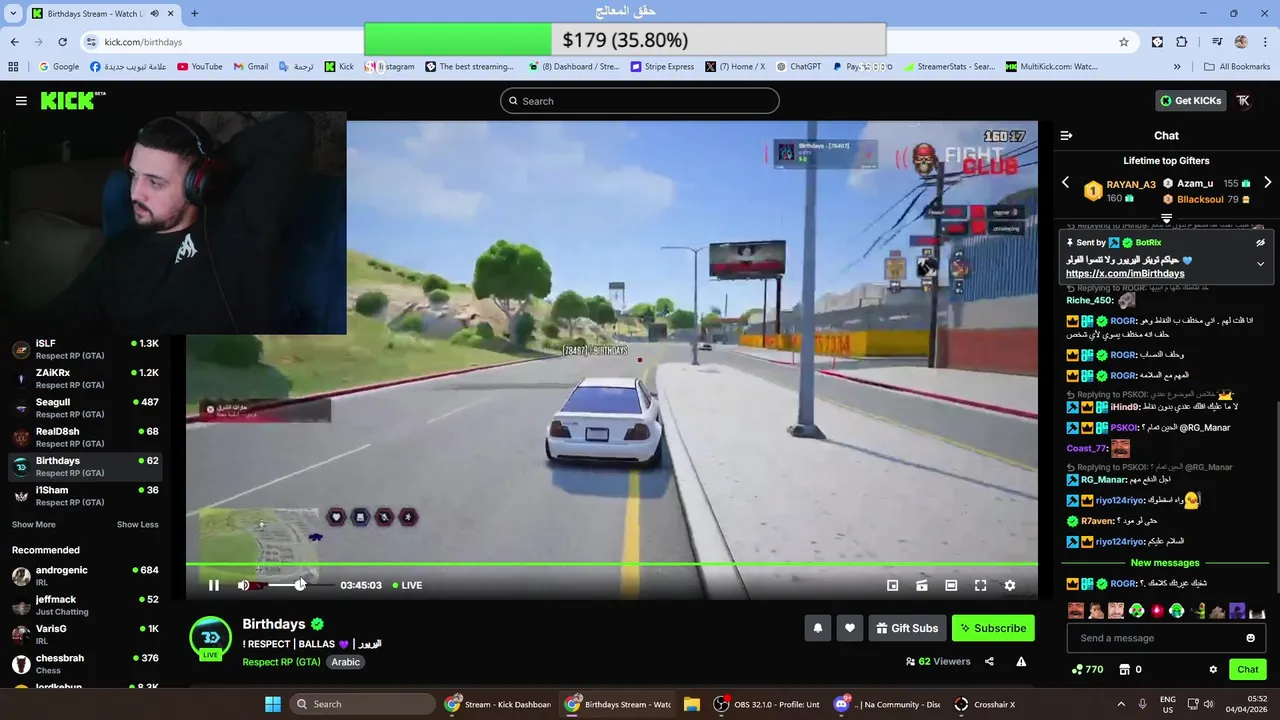Open recommended channel jeffmack
The height and width of the screenshot is (720, 1280).
coord(86,605)
